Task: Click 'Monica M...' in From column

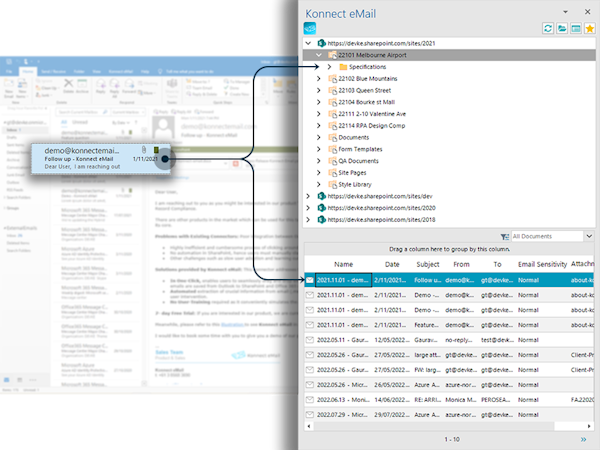Action: coord(461,399)
